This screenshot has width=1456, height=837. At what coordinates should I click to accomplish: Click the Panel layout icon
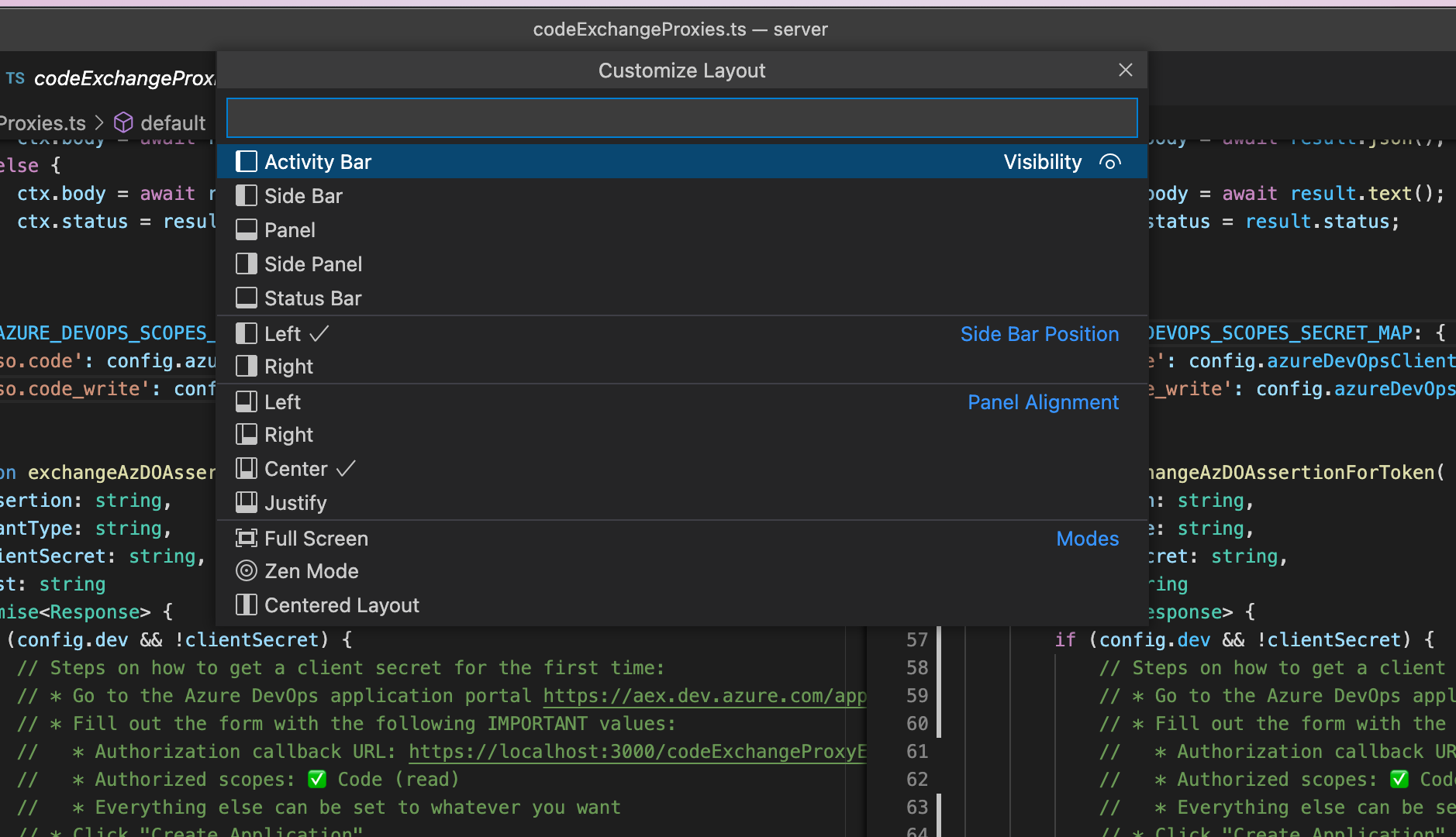pos(247,229)
